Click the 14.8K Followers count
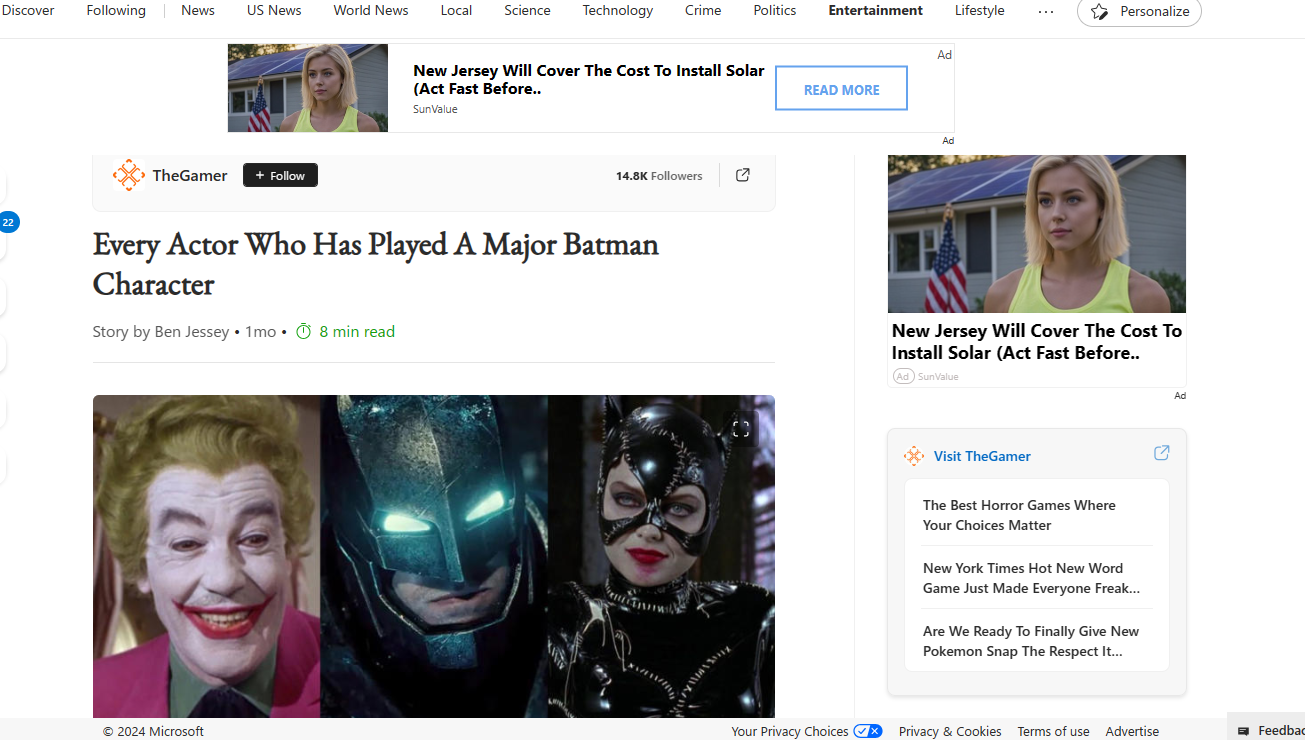This screenshot has height=740, width=1305. 659,176
